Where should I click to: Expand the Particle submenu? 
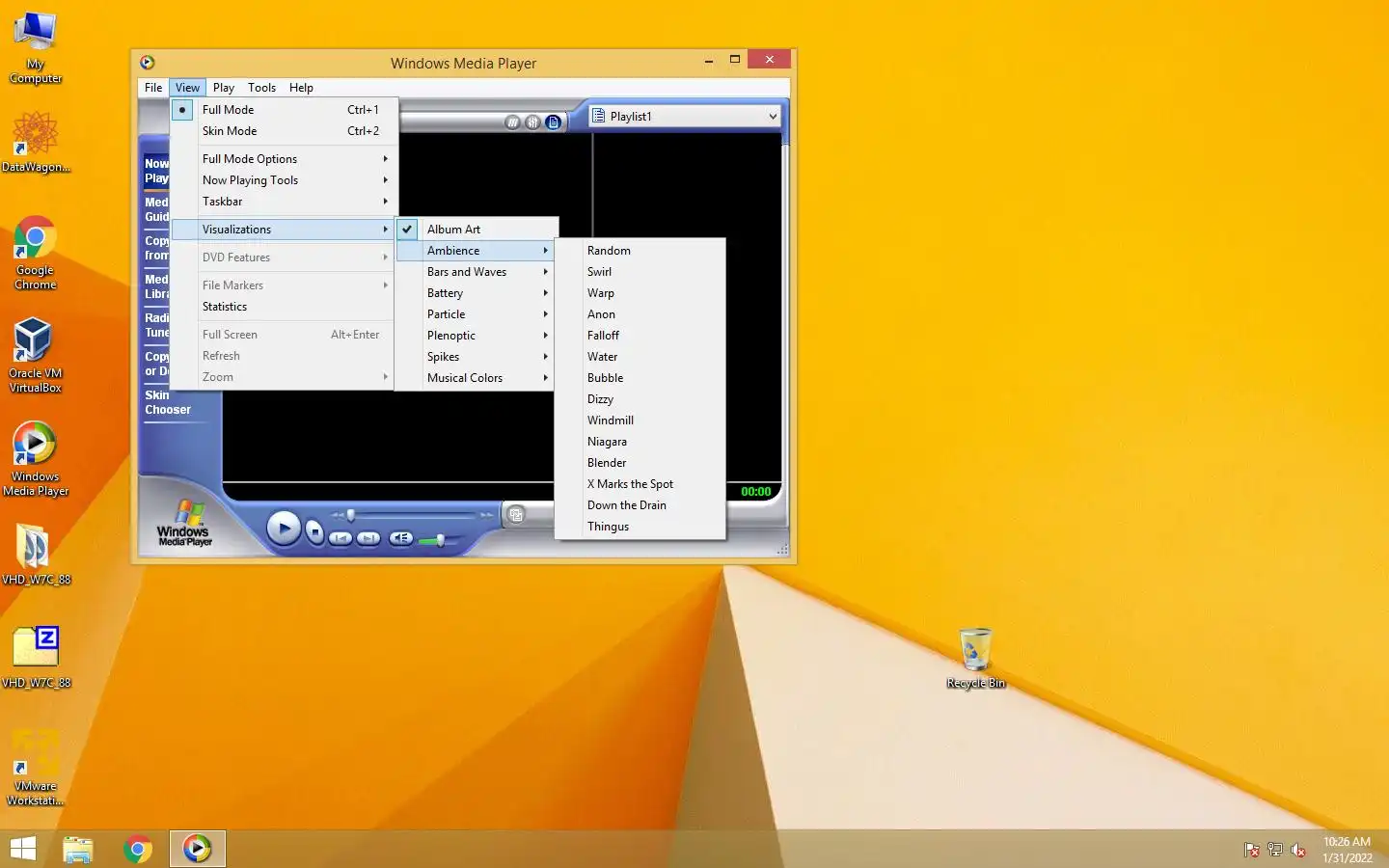tap(477, 314)
